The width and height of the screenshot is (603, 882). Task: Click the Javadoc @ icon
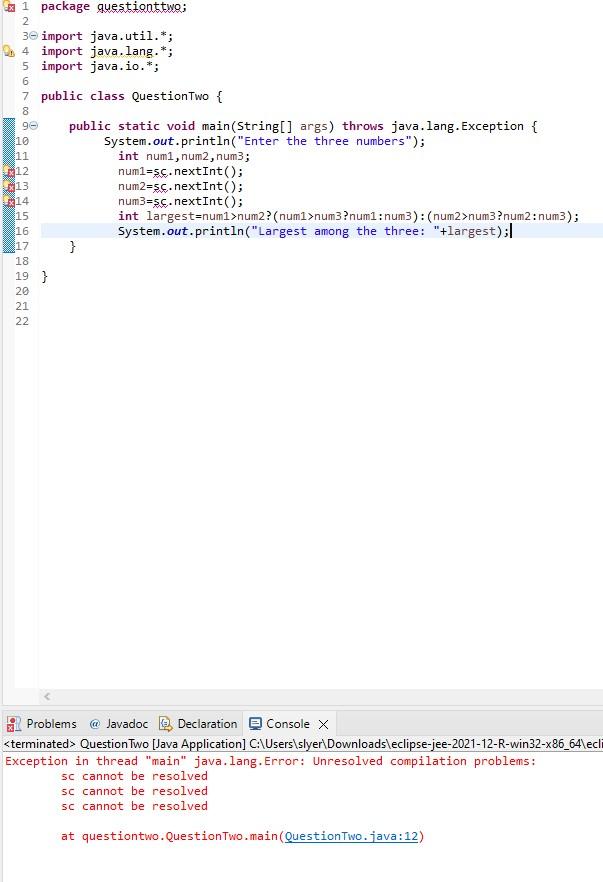click(94, 724)
